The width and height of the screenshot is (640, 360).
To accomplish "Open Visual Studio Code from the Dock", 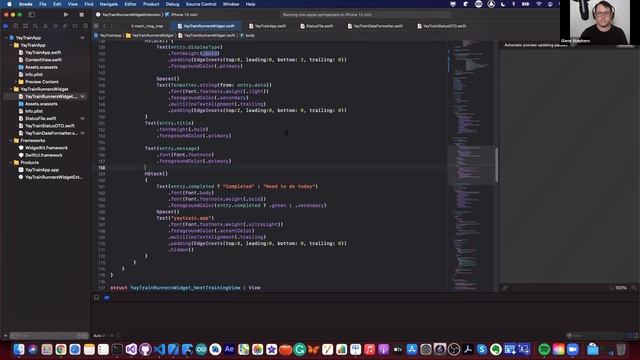I will [x=159, y=349].
